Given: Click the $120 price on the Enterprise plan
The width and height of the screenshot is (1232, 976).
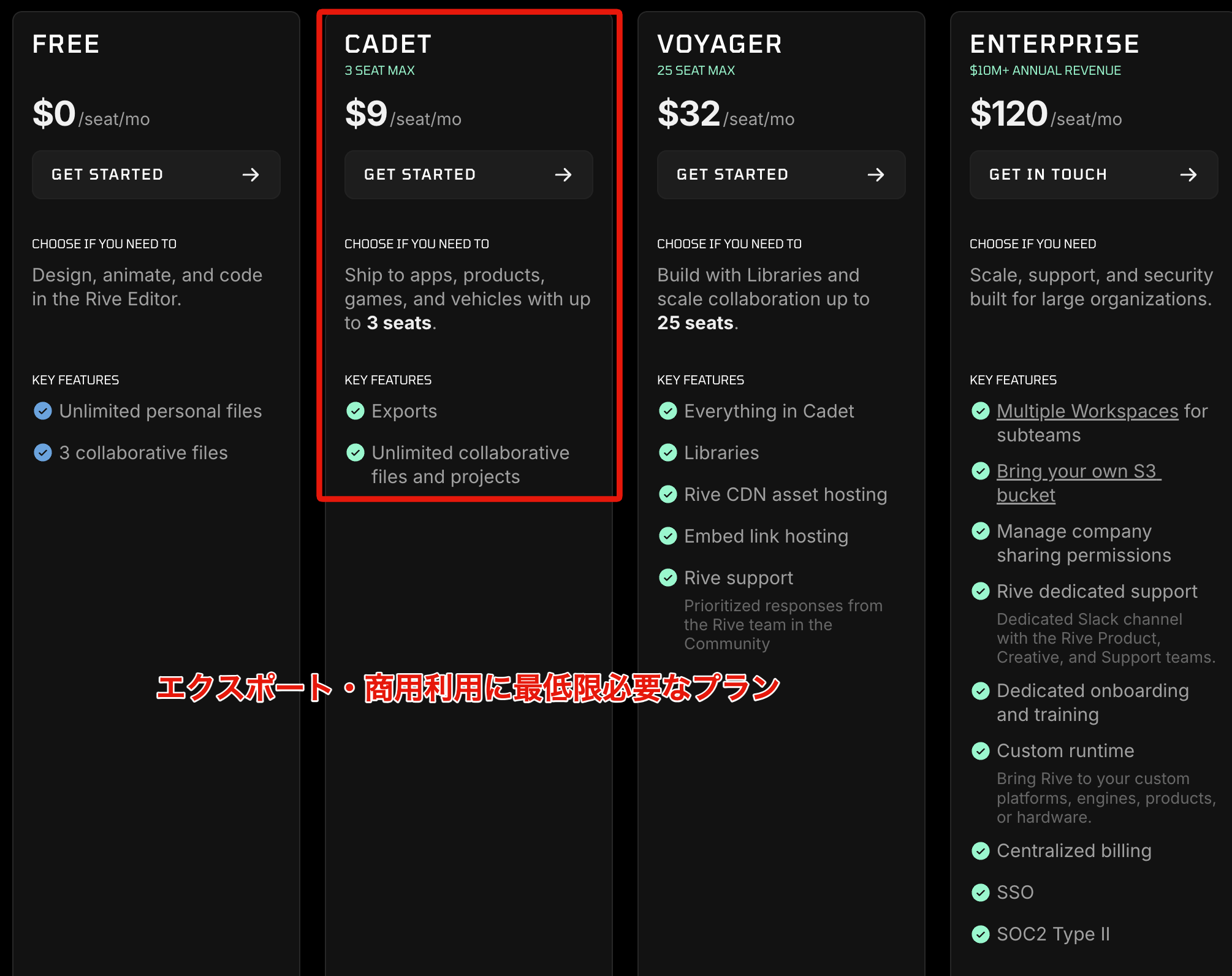Looking at the screenshot, I should 1009,113.
